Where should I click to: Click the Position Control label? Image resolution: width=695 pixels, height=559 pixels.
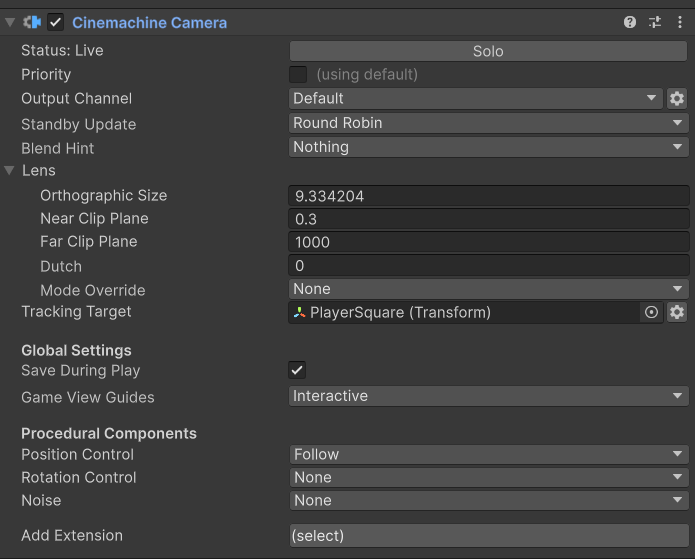pyautogui.click(x=78, y=454)
